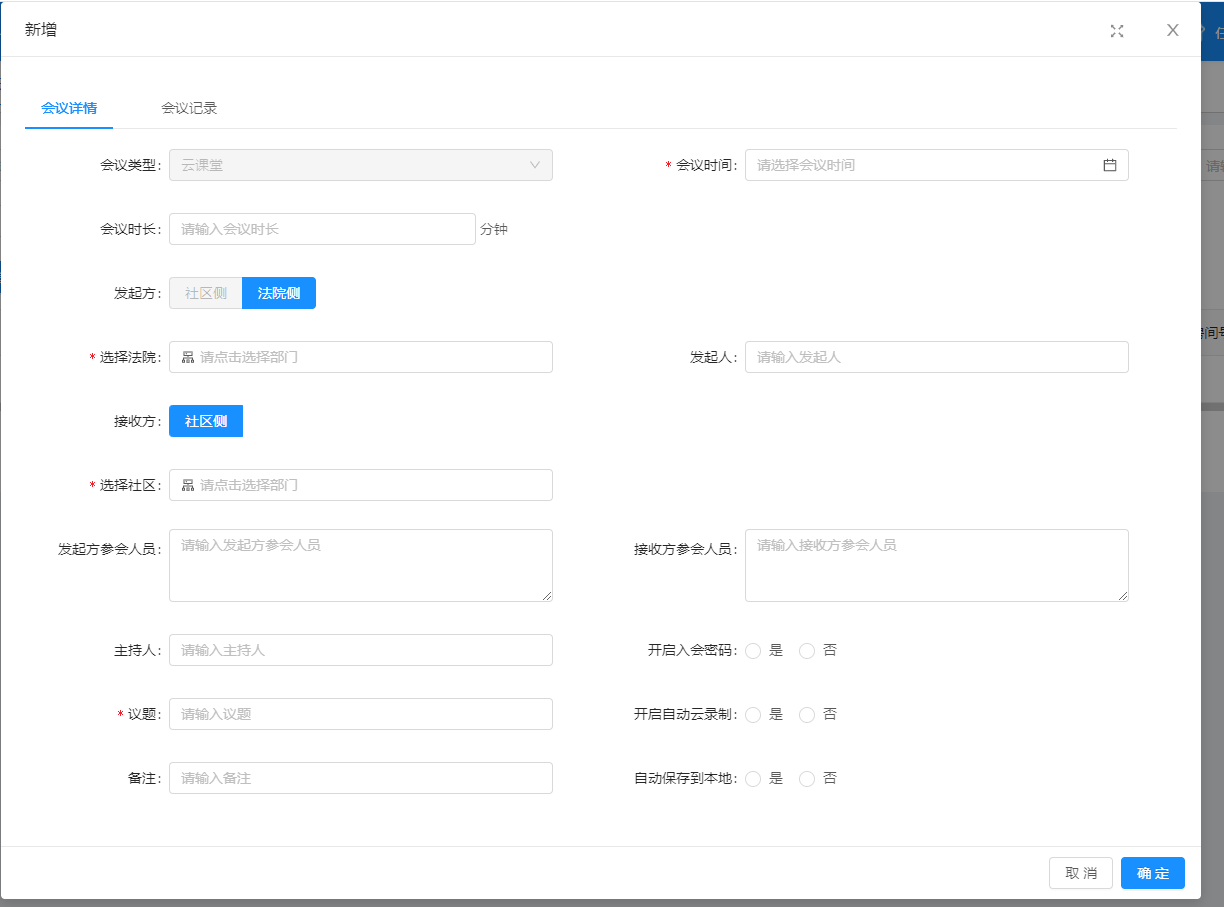Click the calendar icon in 会议时间 field
The height and width of the screenshot is (907, 1224).
tap(1110, 165)
